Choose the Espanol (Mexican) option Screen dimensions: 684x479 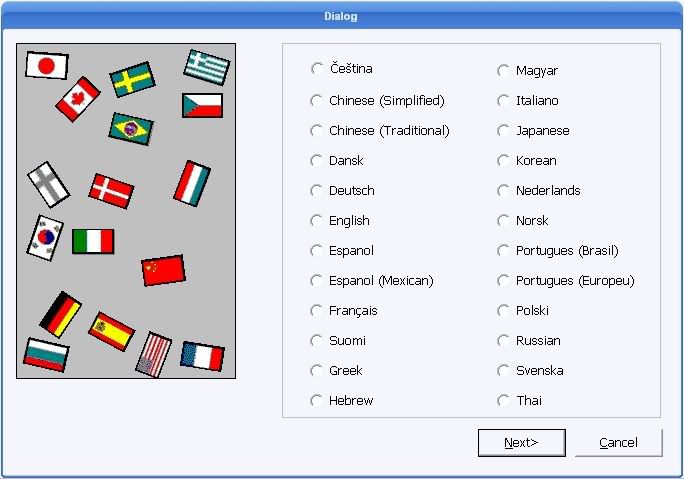point(317,281)
